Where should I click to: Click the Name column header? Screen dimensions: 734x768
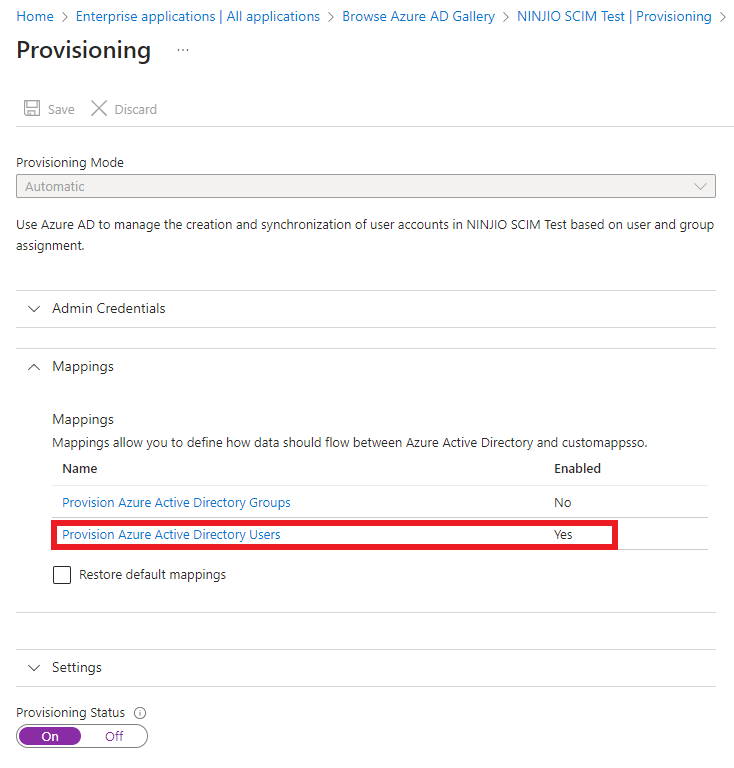(x=80, y=468)
